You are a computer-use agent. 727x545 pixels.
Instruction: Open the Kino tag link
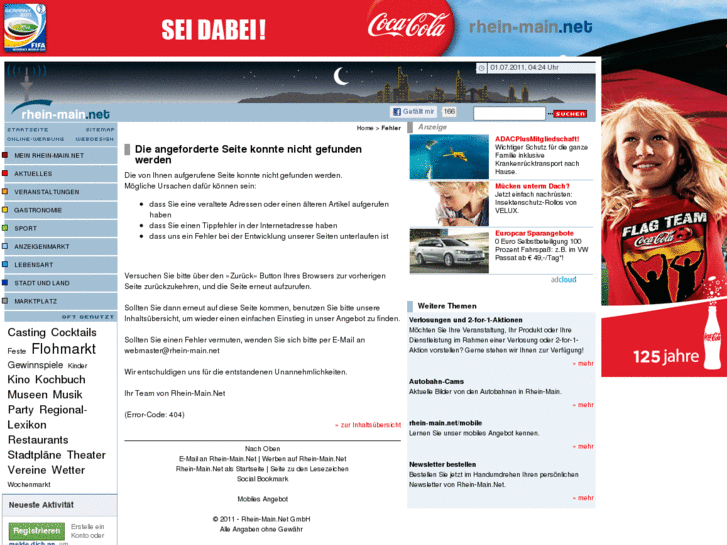[19, 379]
